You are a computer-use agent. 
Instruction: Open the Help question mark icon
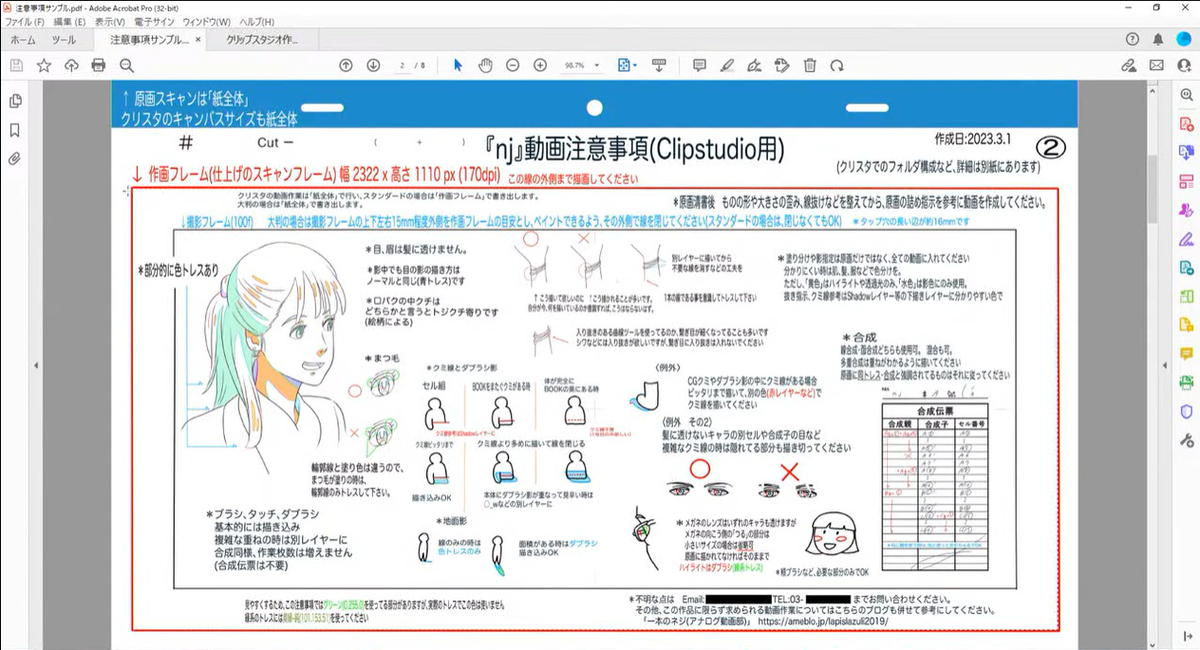[1131, 39]
